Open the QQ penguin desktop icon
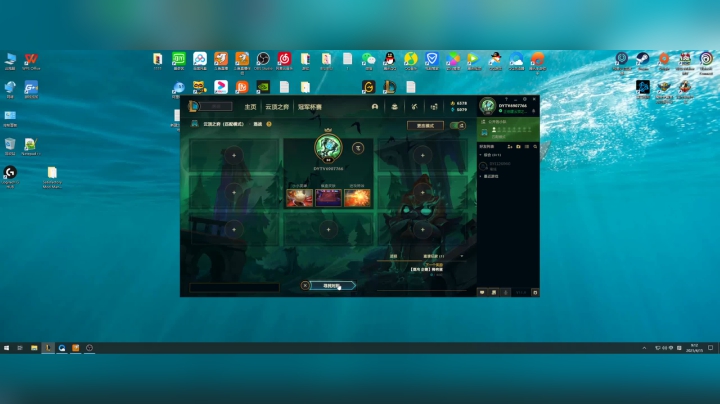720x404 pixels. (389, 59)
